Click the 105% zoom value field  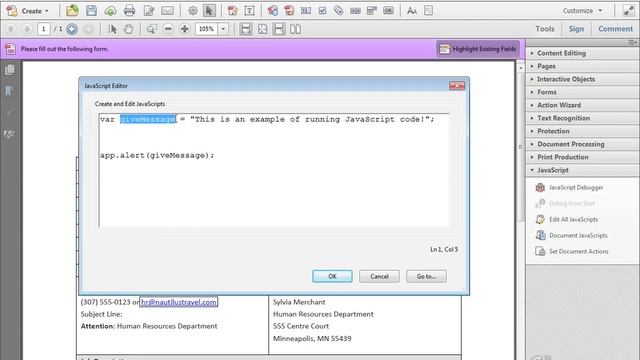click(x=207, y=29)
